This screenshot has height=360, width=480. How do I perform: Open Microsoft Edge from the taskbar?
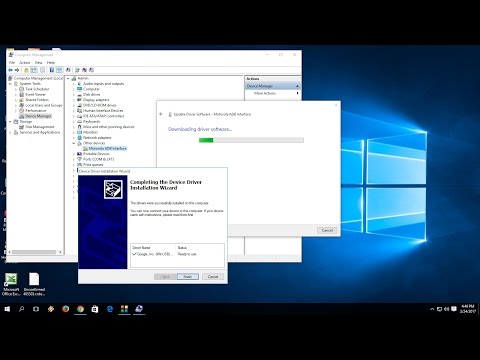pos(110,309)
